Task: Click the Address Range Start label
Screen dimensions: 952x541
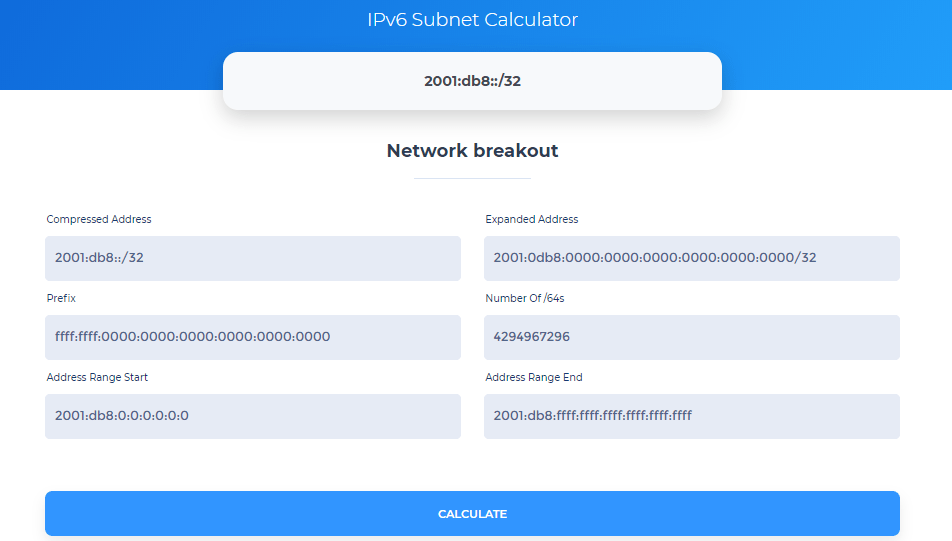Action: pos(97,377)
